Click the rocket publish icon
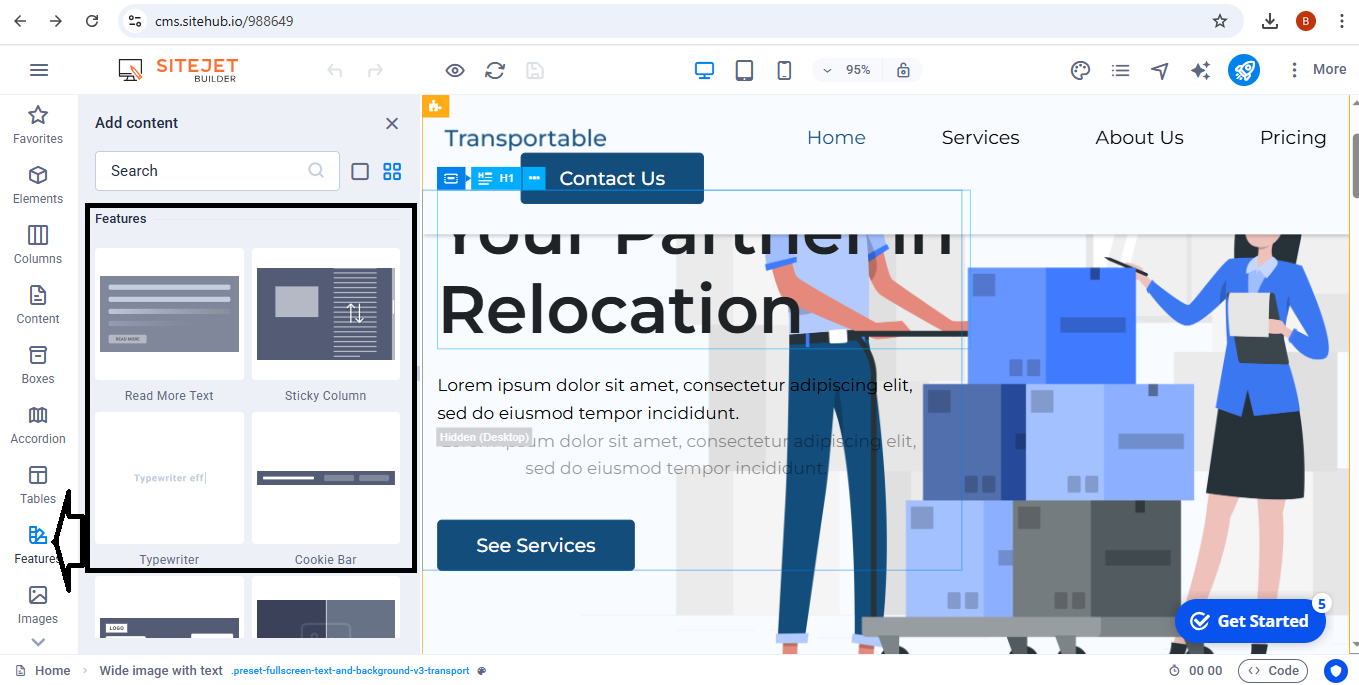 1243,70
